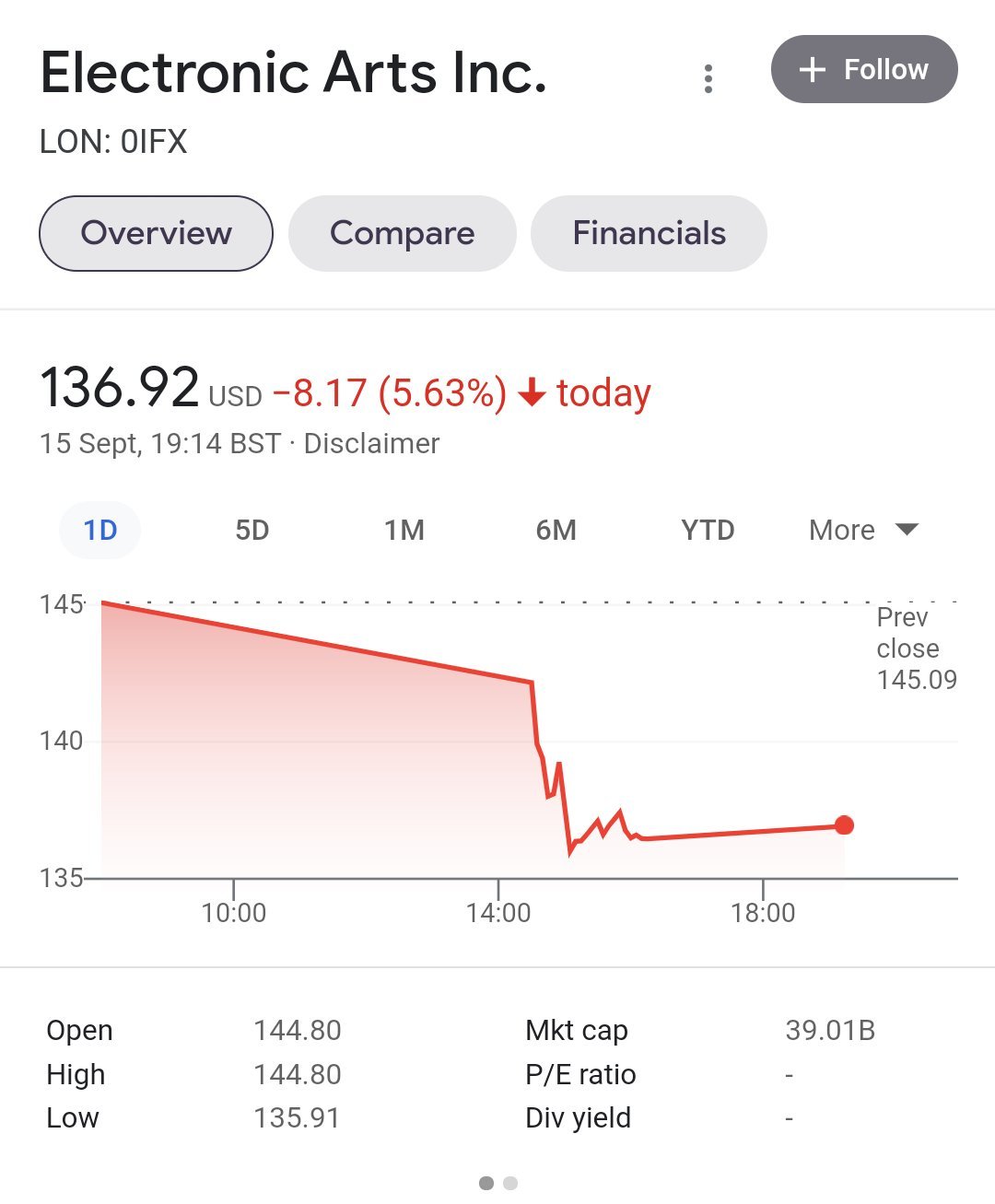Click the Mkt cap value 39.01B
Screen dimensions: 995x1204
coord(830,1030)
